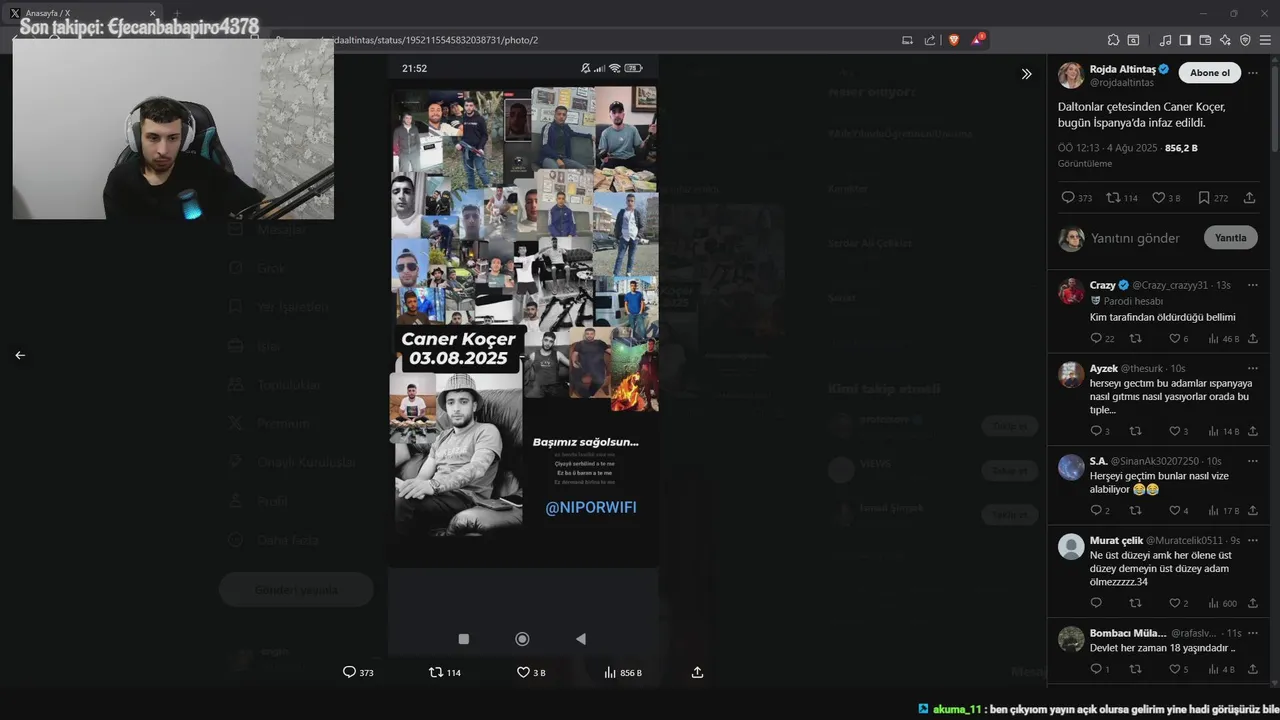This screenshot has height=720, width=1280.
Task: Share Crazy's comment
Action: (1252, 339)
